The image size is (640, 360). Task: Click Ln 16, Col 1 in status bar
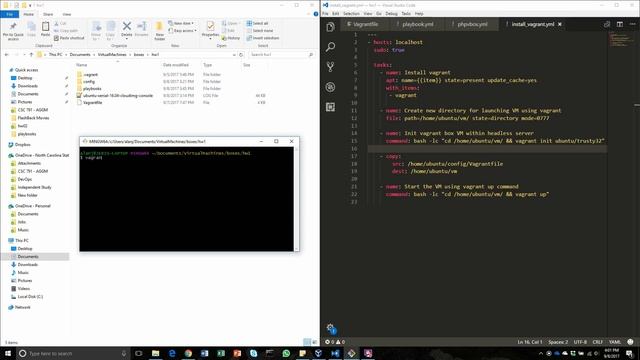(529, 342)
